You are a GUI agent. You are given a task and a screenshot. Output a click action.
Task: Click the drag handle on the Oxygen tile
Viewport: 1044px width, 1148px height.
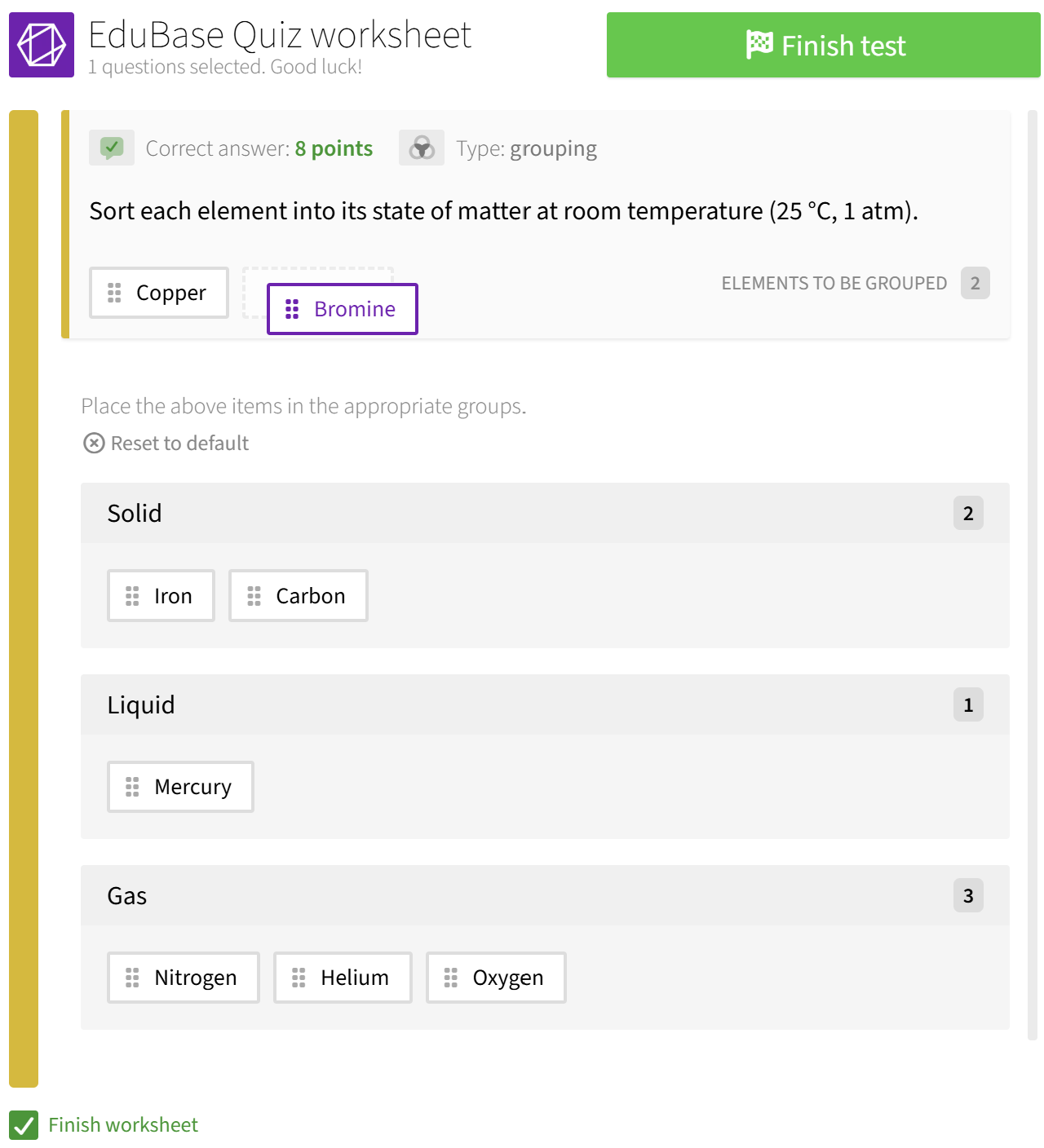point(449,978)
